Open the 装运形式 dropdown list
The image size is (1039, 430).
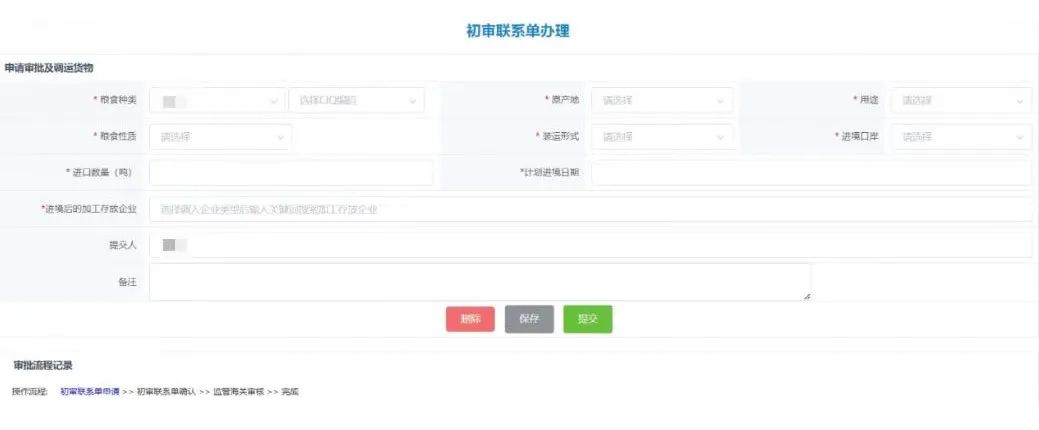pyautogui.click(x=650, y=137)
